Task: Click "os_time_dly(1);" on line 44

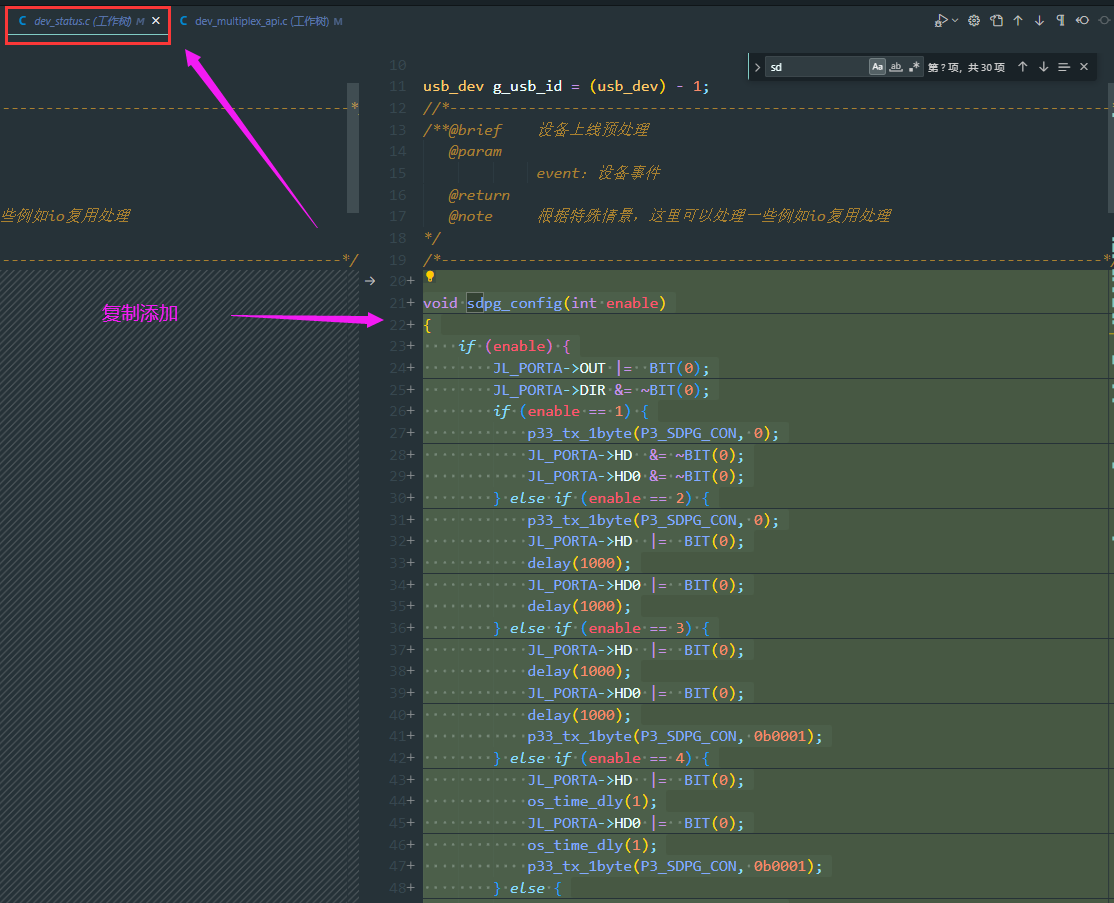Action: 592,801
